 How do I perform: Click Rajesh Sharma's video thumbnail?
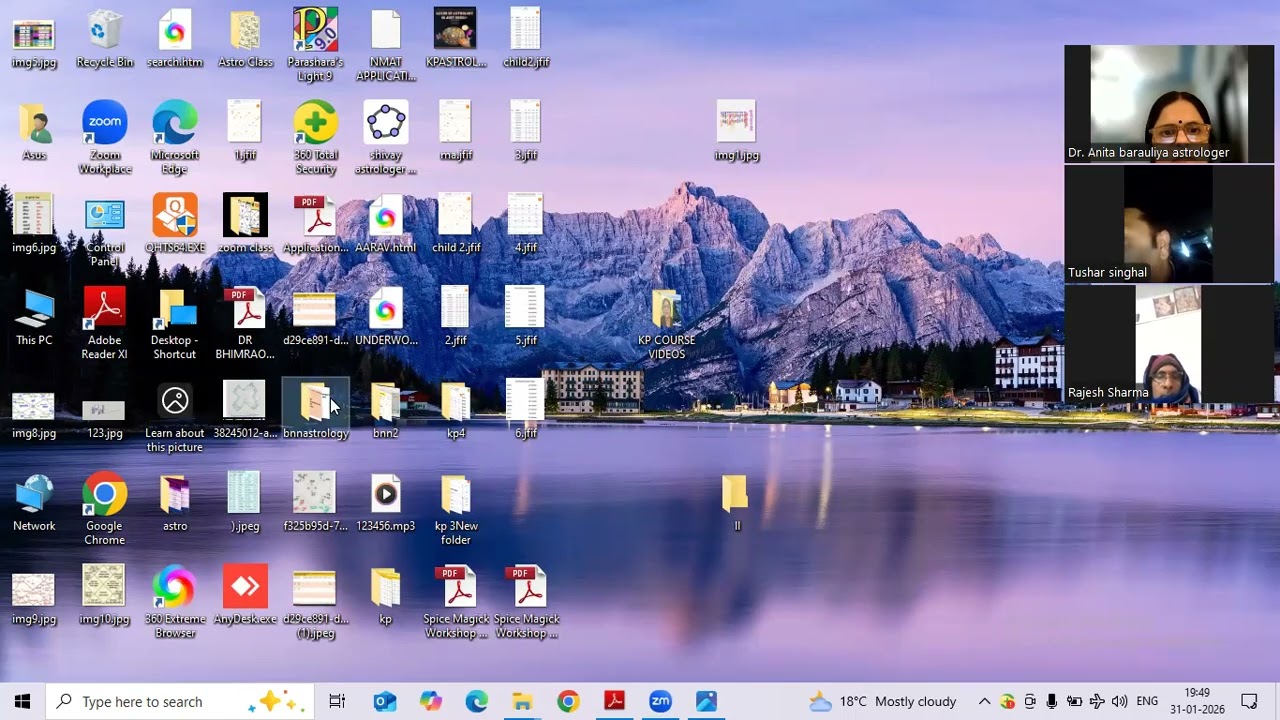pyautogui.click(x=1169, y=344)
